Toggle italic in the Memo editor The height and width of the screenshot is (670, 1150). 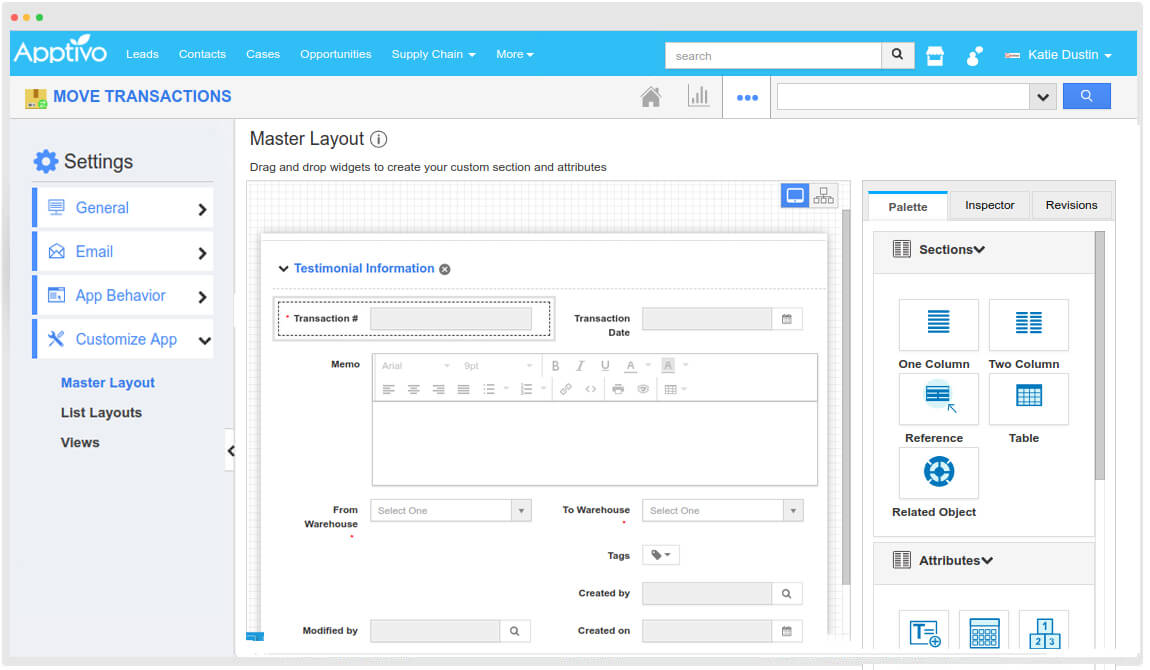pos(580,366)
